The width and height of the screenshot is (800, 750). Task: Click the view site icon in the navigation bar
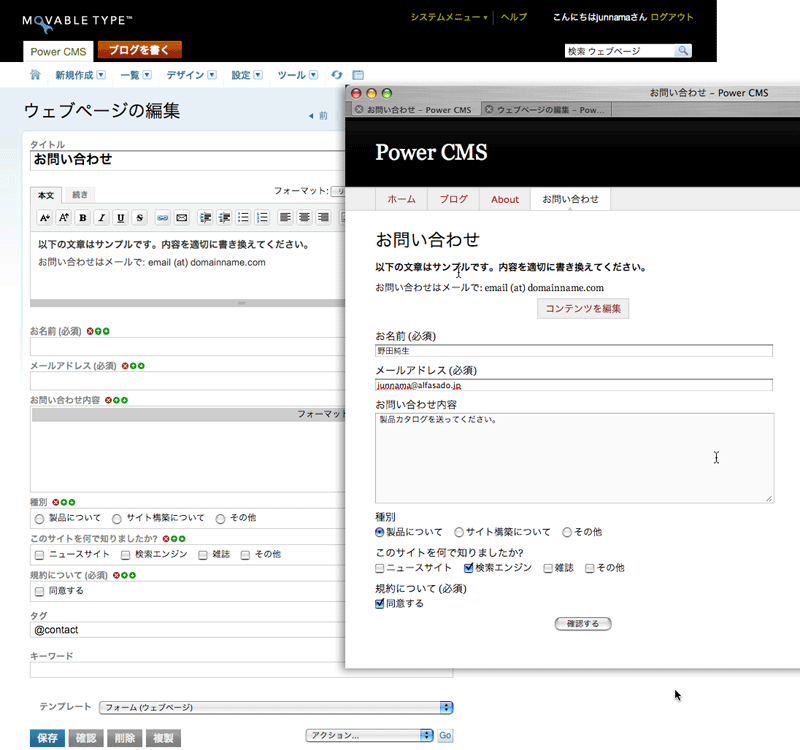(x=358, y=75)
